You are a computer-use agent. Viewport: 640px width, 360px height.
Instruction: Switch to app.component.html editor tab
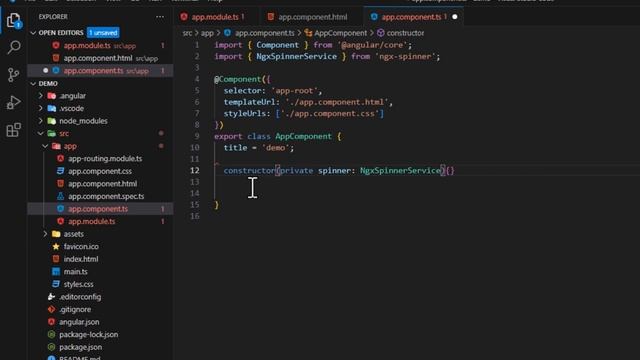coord(313,17)
